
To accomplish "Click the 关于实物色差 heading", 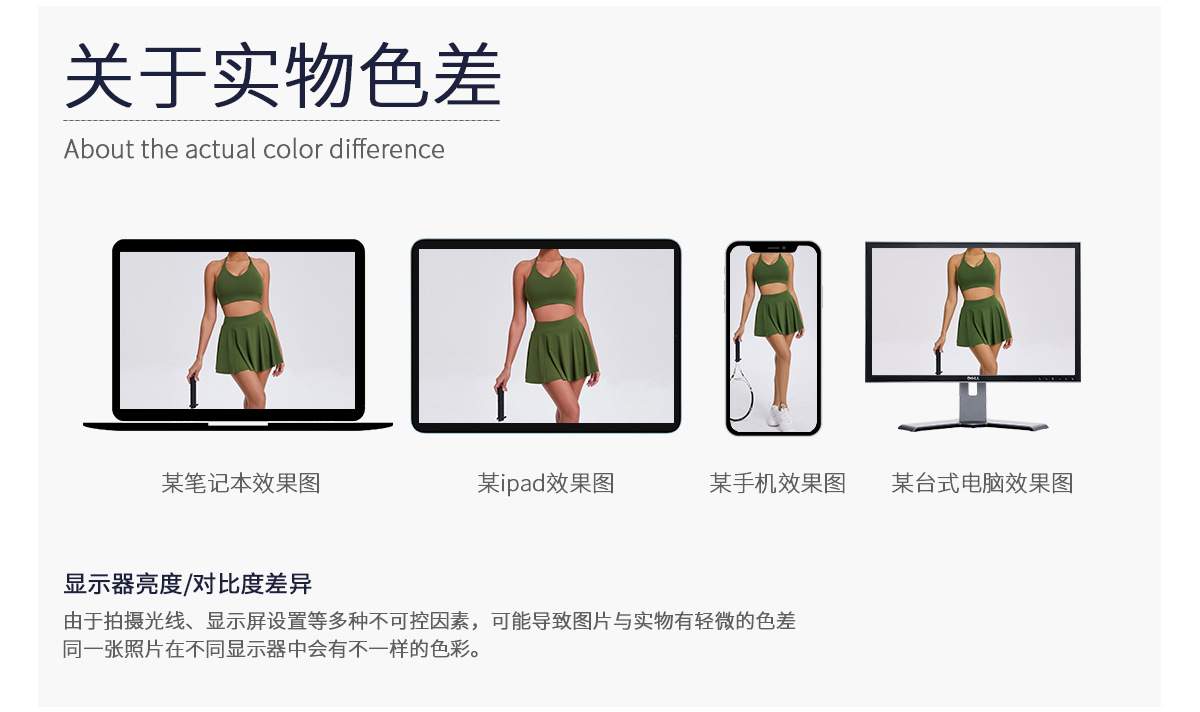I will point(282,76).
